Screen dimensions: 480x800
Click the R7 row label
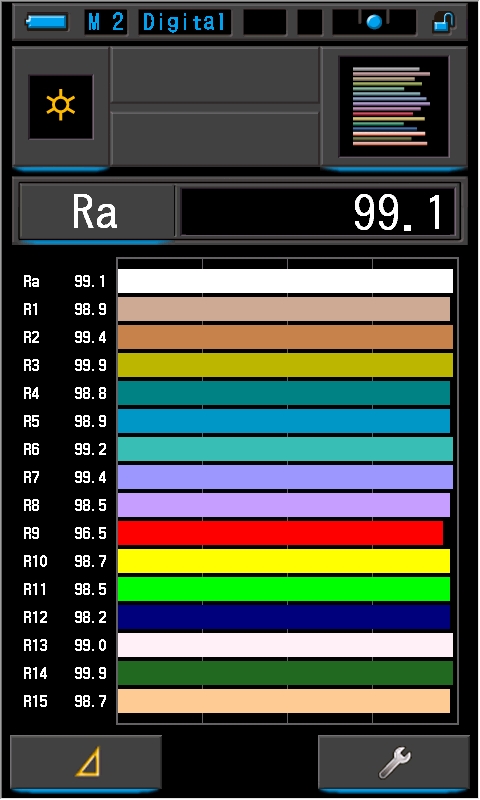click(31, 477)
